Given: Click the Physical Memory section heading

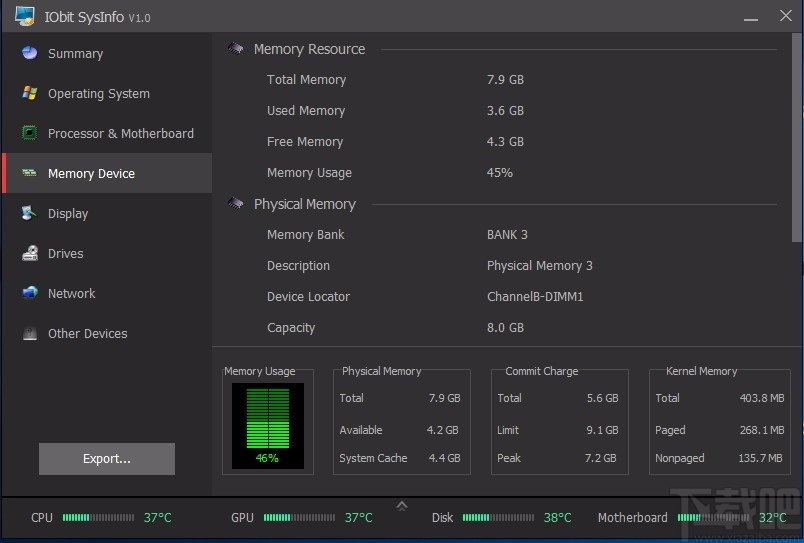Looking at the screenshot, I should coord(305,204).
